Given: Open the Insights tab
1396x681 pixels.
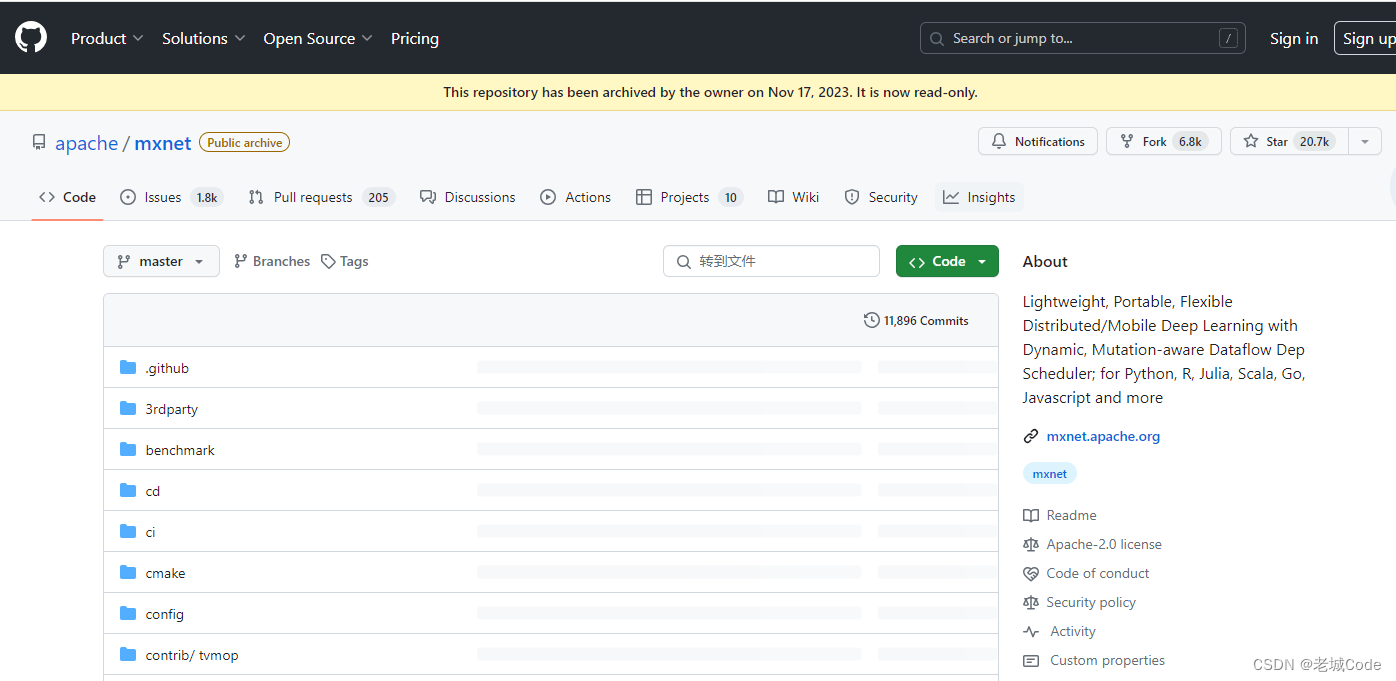Looking at the screenshot, I should pyautogui.click(x=979, y=197).
